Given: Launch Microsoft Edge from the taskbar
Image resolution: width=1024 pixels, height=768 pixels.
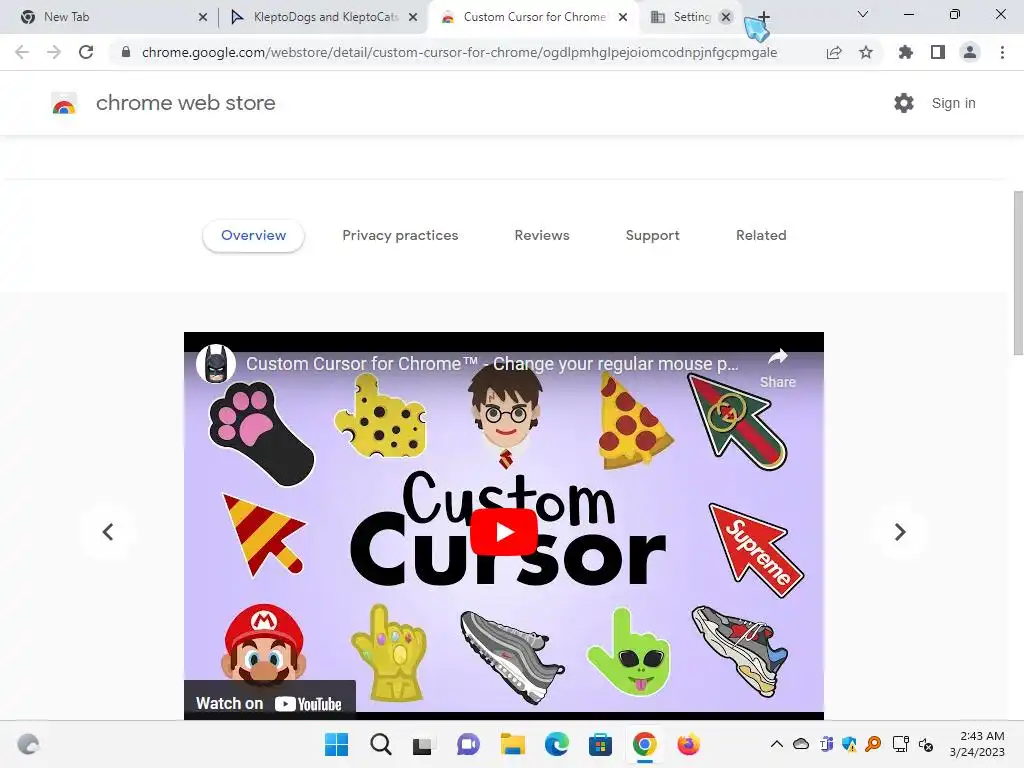Looking at the screenshot, I should pos(556,744).
